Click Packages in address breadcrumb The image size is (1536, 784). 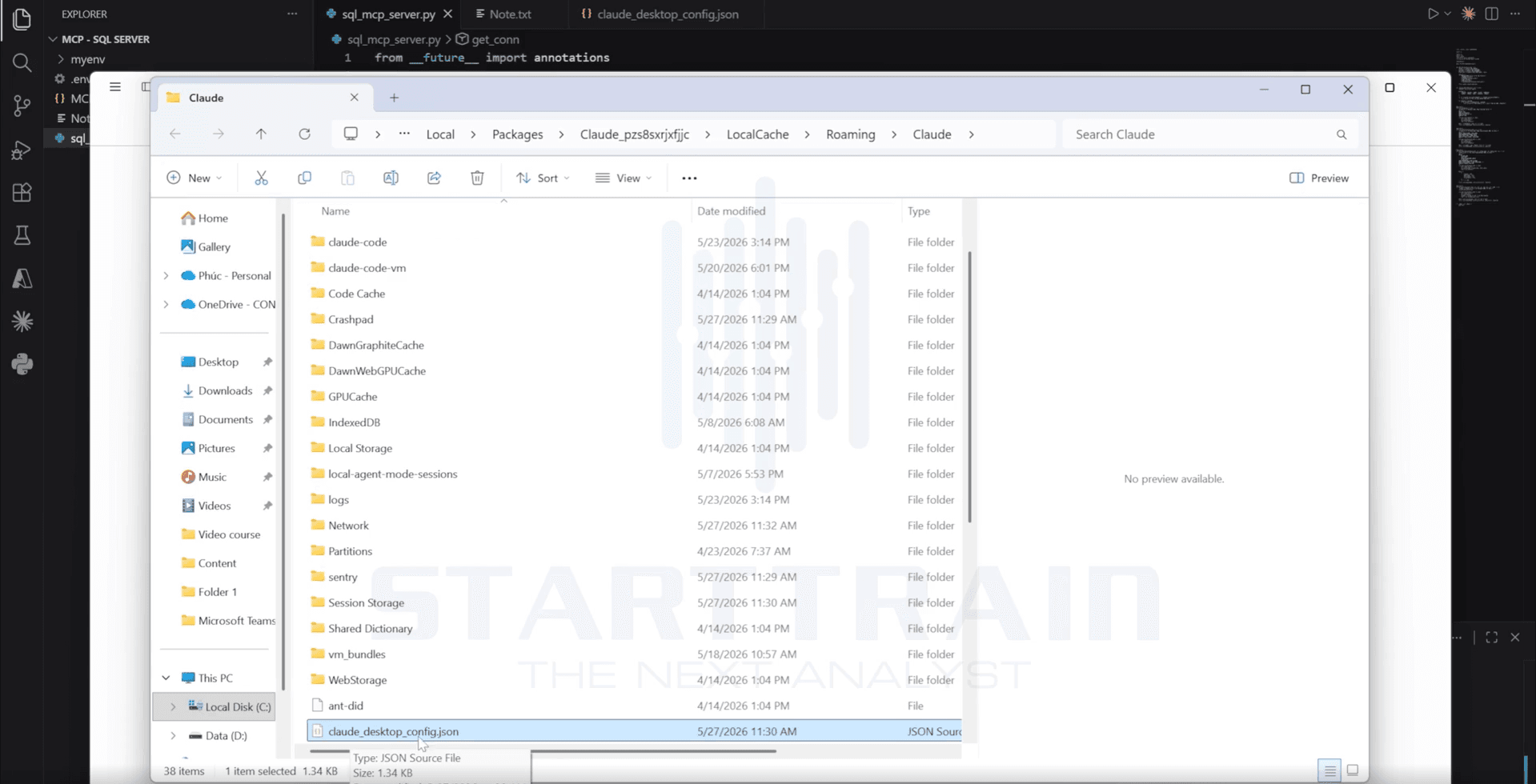point(517,134)
